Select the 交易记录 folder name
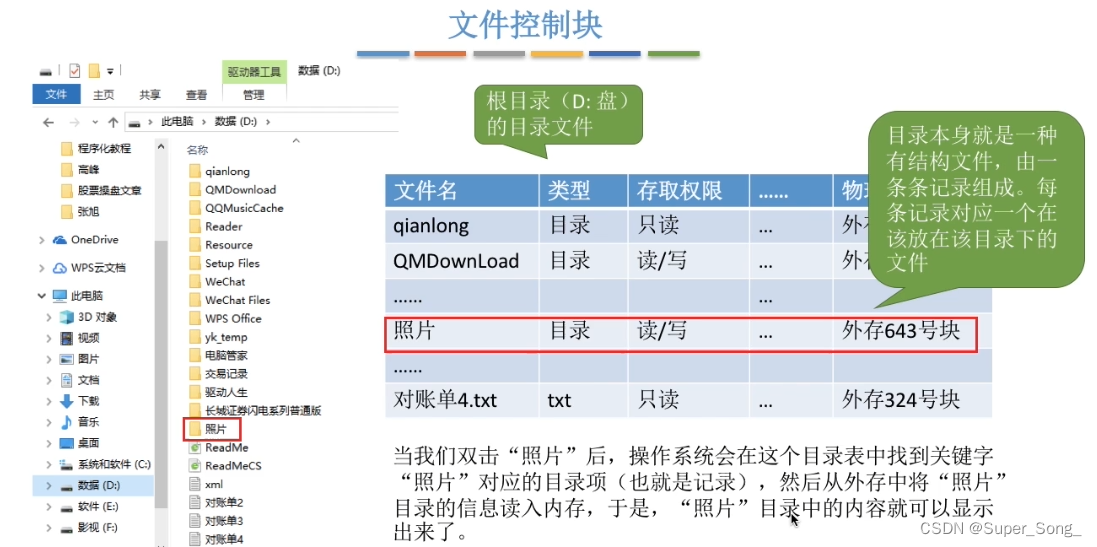1097x547 pixels. point(226,374)
